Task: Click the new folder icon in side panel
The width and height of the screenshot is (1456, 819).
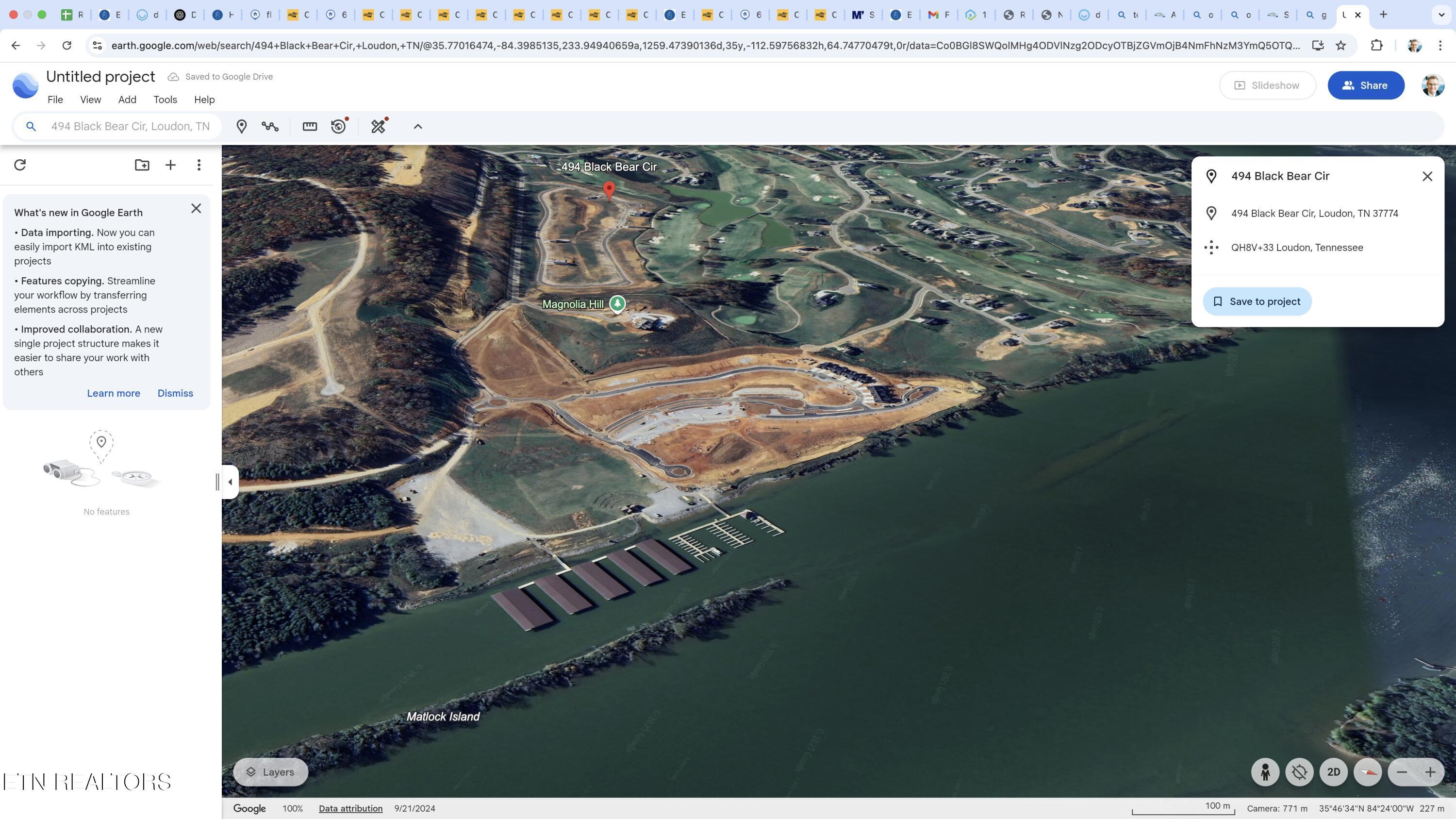Action: (x=142, y=165)
